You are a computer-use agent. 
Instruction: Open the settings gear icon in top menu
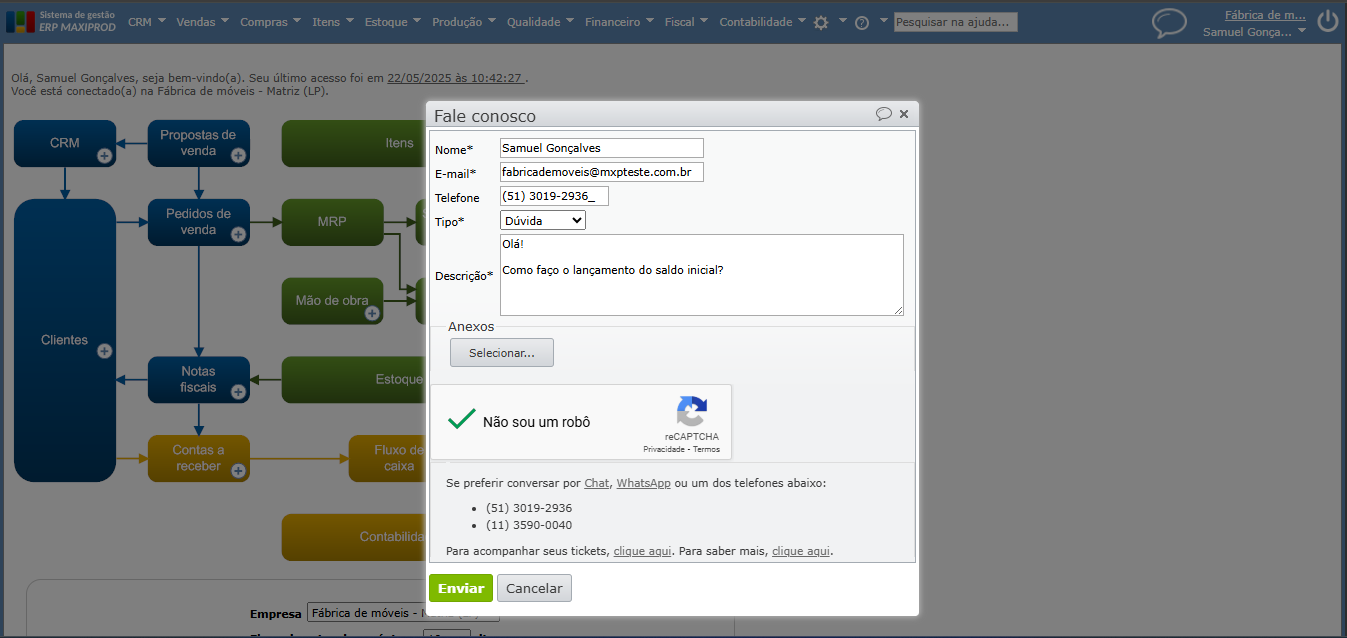[x=821, y=22]
